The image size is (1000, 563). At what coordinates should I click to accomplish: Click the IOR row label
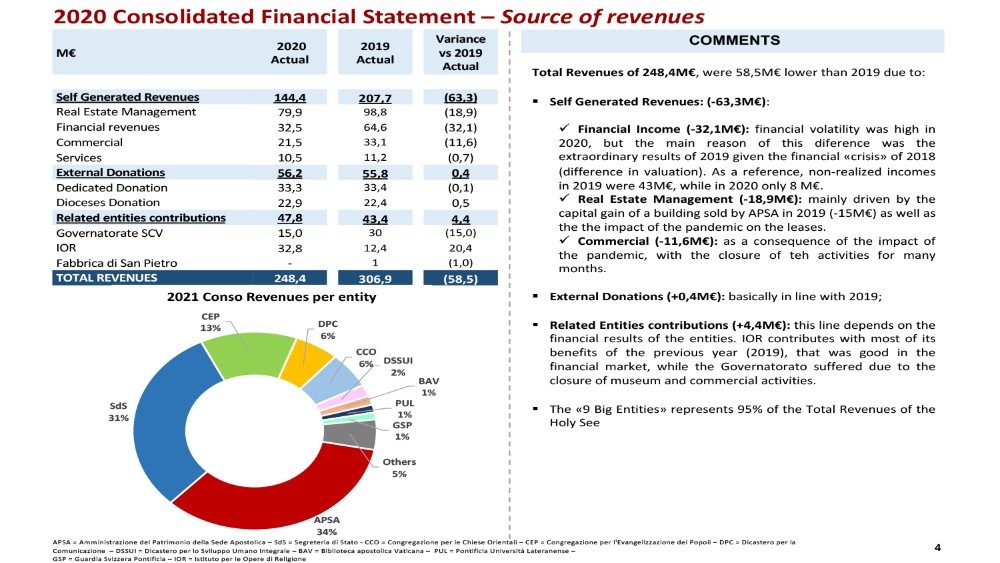click(65, 247)
